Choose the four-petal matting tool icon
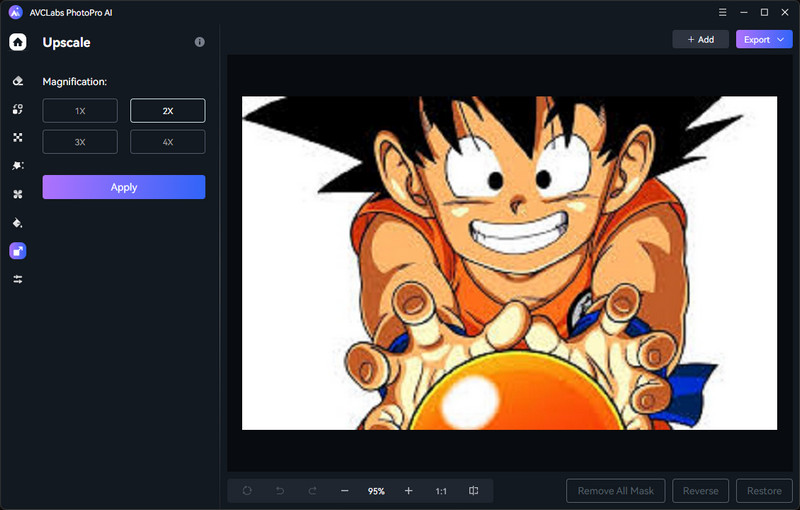The height and width of the screenshot is (510, 800). point(18,194)
